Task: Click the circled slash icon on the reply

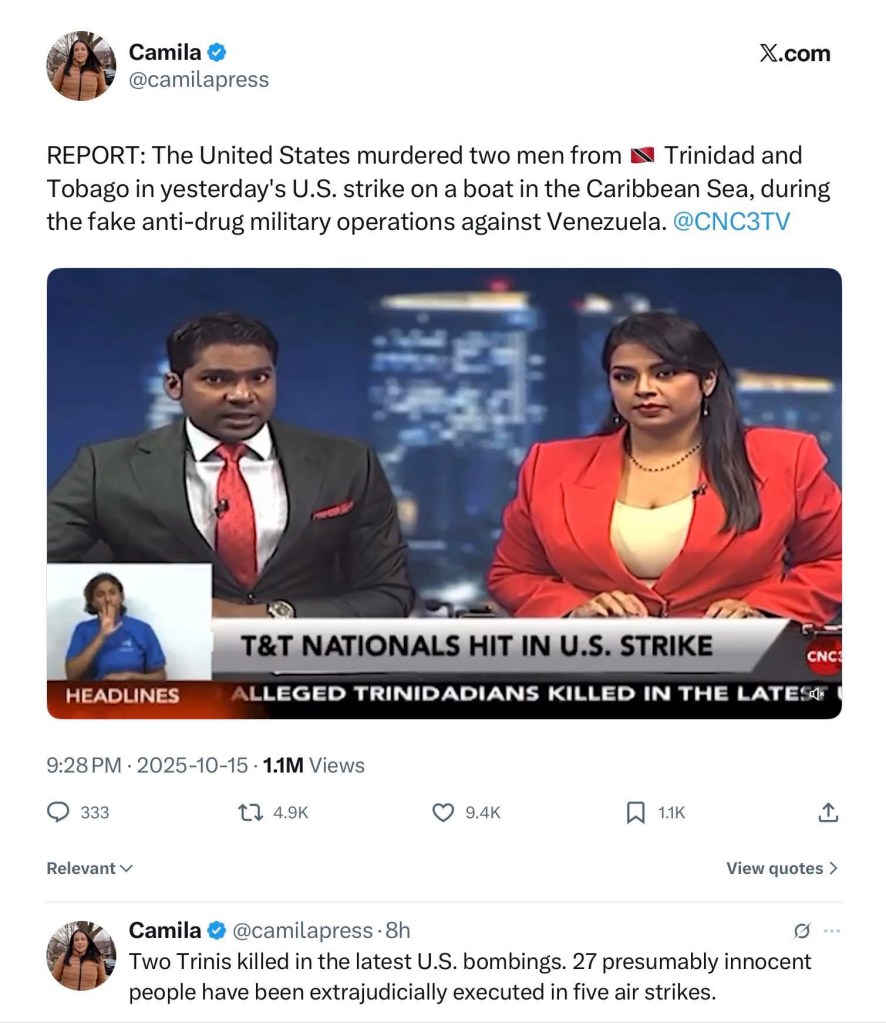Action: tap(802, 930)
